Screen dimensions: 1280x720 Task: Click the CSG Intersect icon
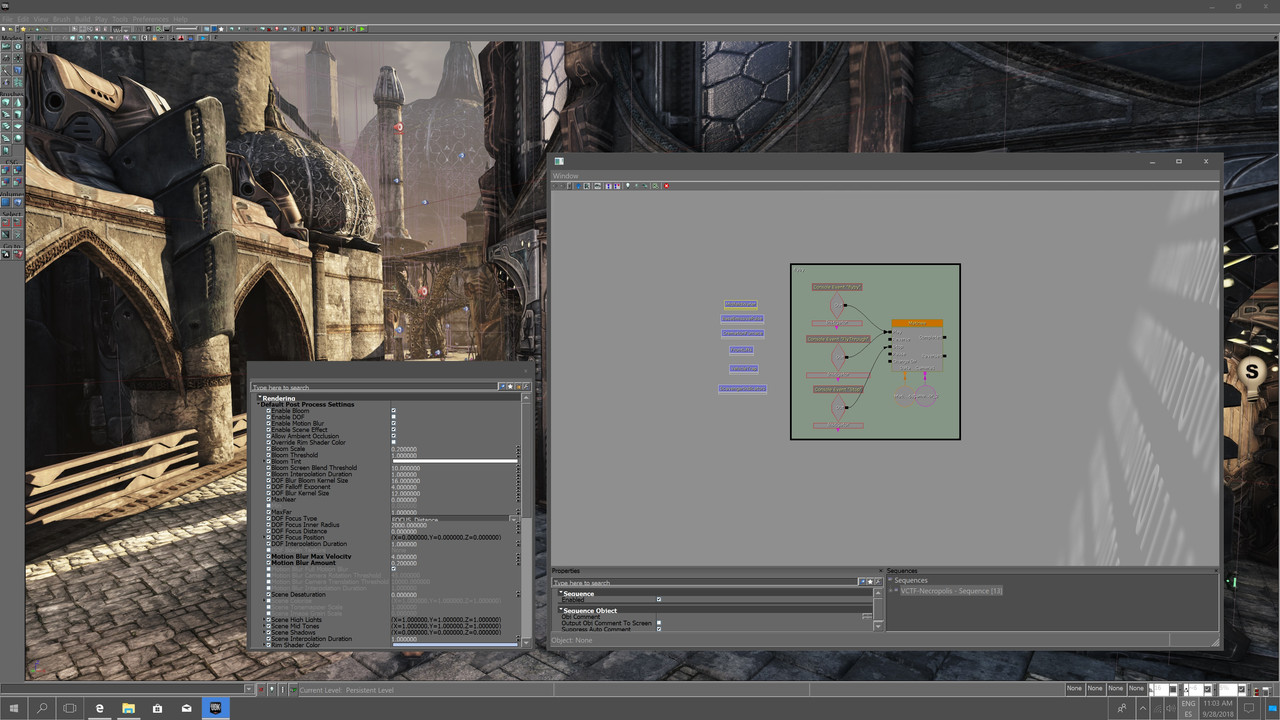coord(6,182)
